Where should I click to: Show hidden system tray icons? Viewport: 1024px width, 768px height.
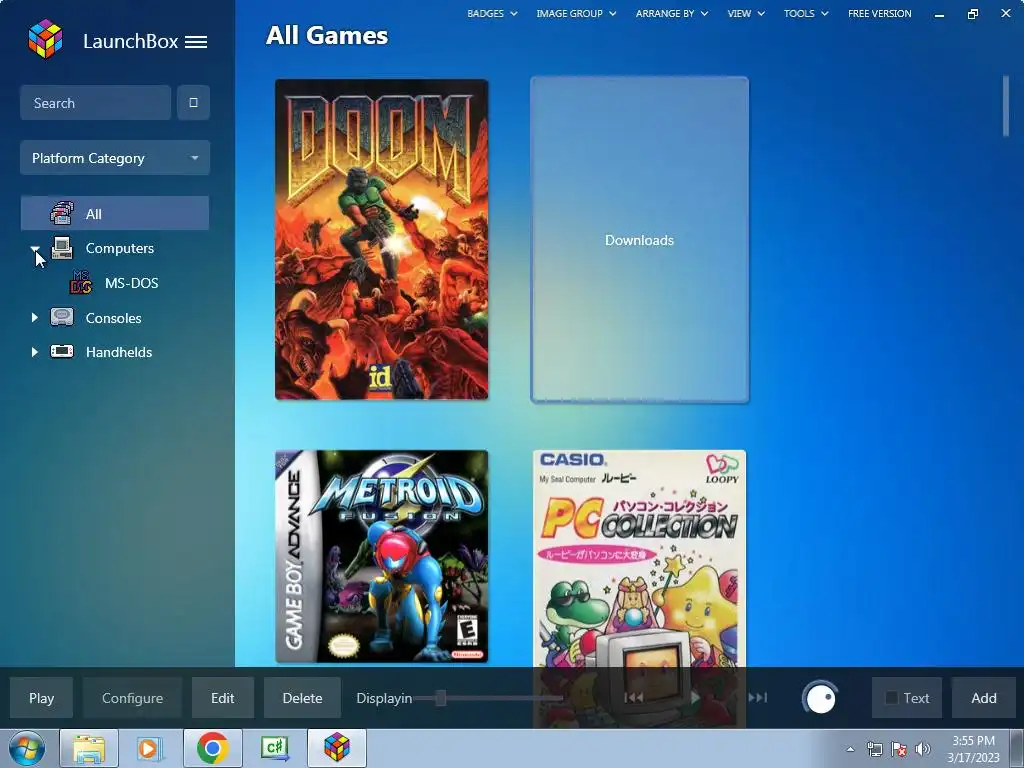click(850, 749)
